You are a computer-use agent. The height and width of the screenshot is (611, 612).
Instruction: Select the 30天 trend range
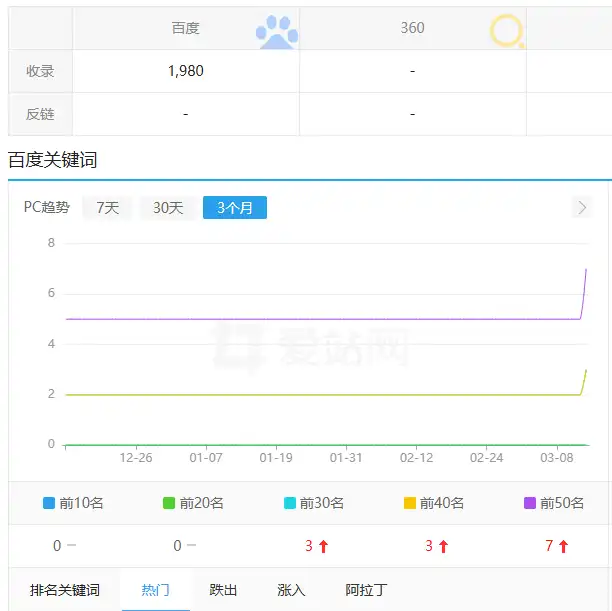pyautogui.click(x=168, y=208)
